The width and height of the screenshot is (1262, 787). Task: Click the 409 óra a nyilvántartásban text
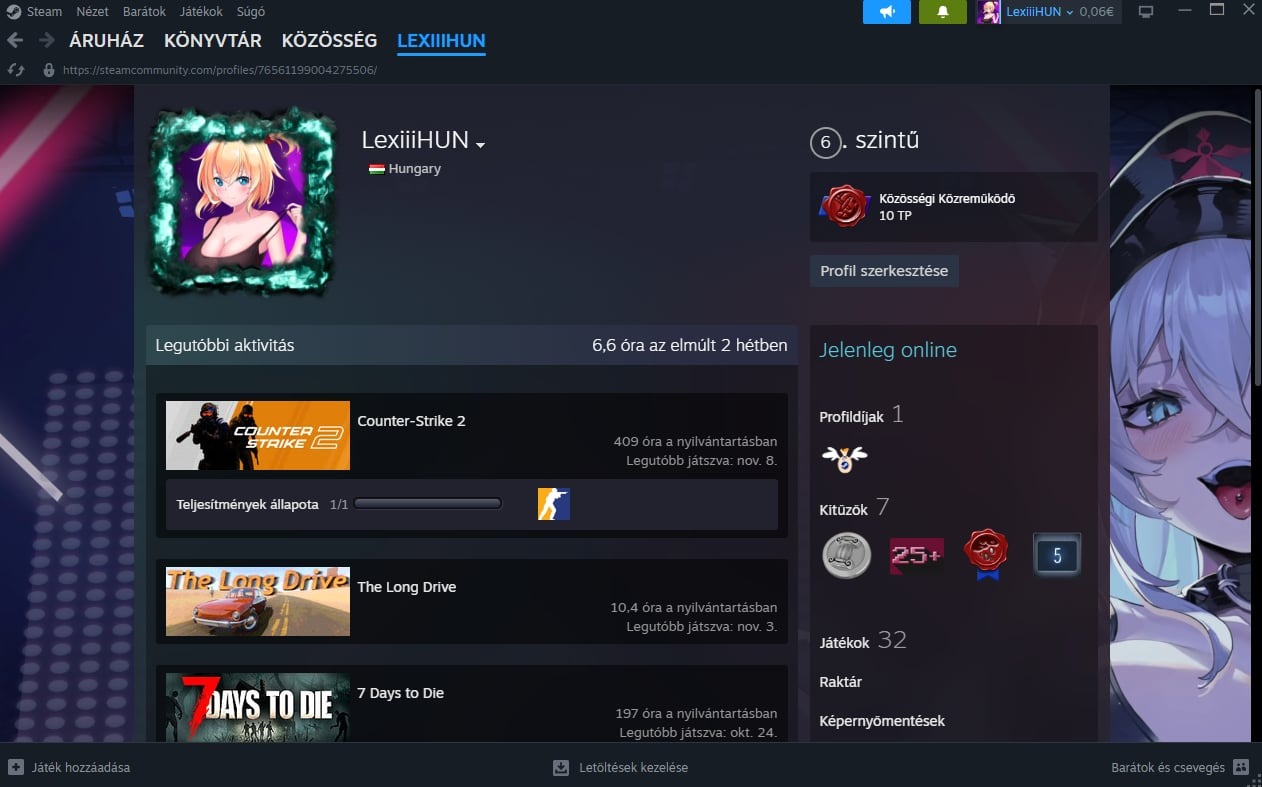click(695, 441)
